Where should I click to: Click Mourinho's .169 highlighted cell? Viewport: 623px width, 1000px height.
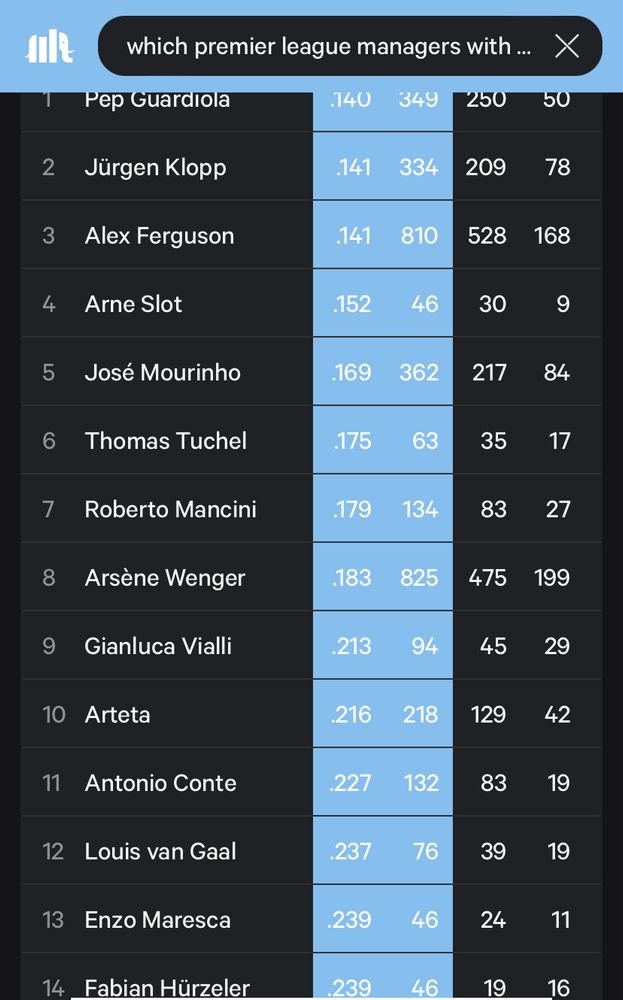pyautogui.click(x=351, y=372)
